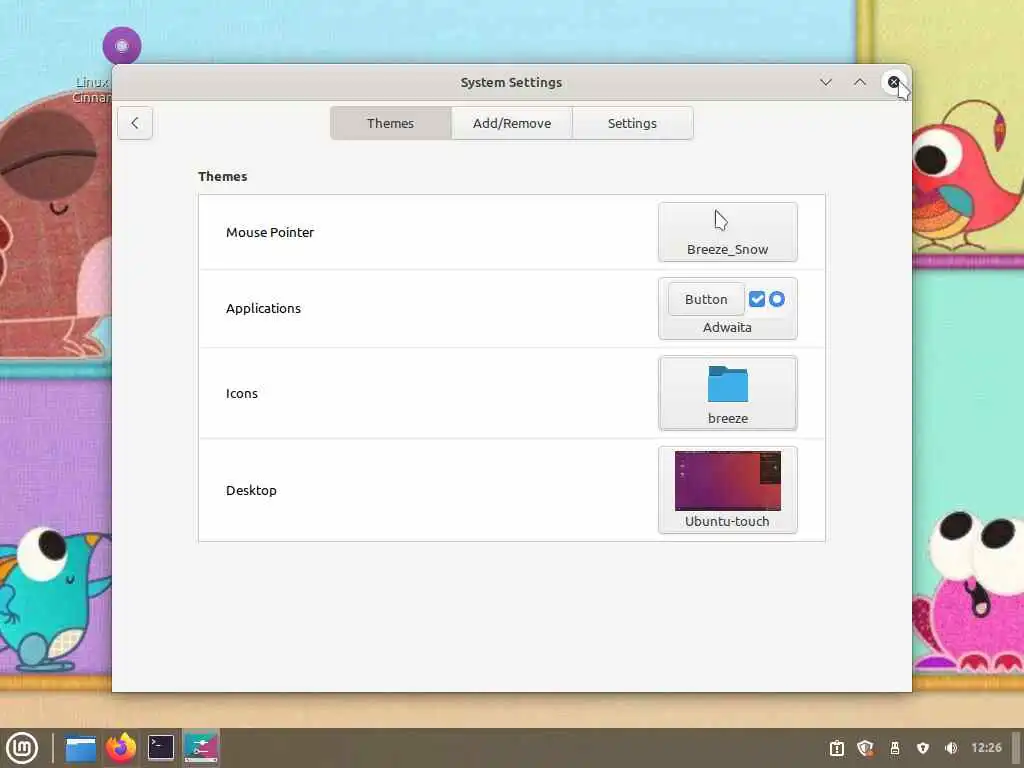
Task: Open the Linux Mint start menu
Action: pyautogui.click(x=22, y=748)
